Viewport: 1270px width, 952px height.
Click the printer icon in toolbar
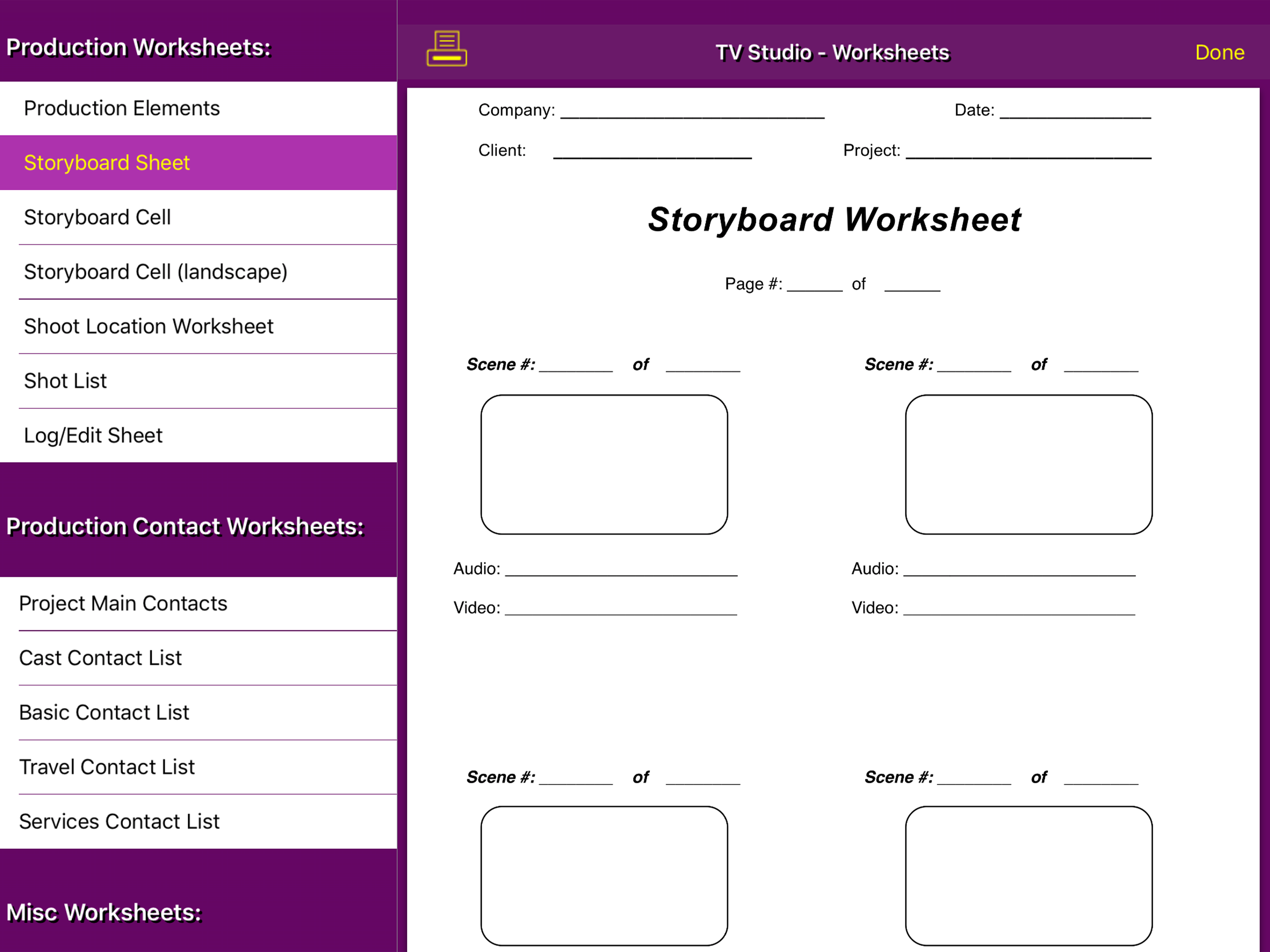point(446,49)
